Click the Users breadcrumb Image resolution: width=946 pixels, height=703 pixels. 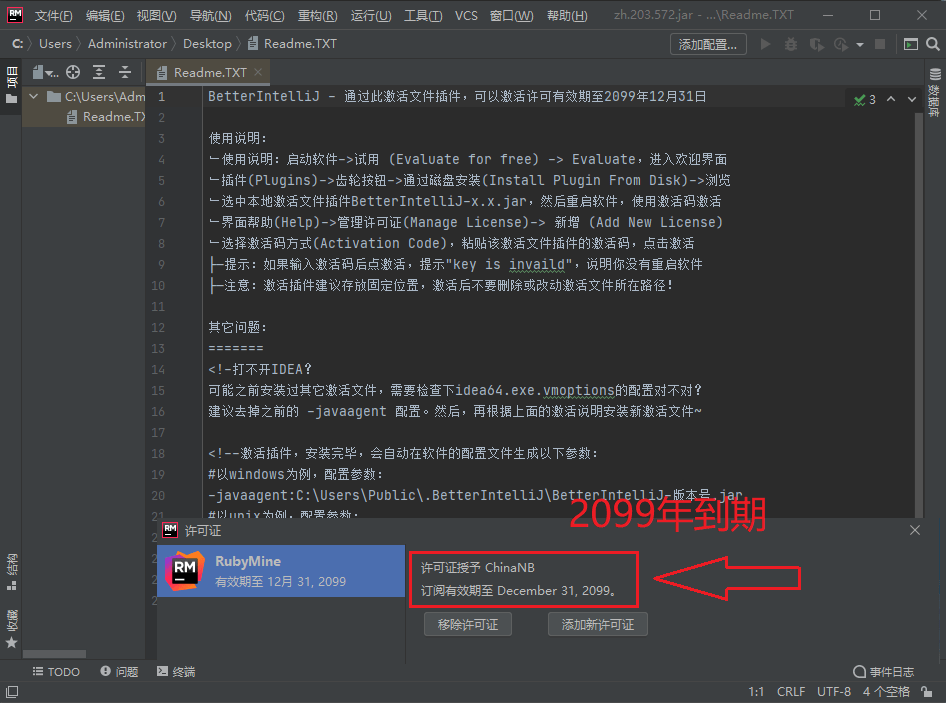[55, 43]
